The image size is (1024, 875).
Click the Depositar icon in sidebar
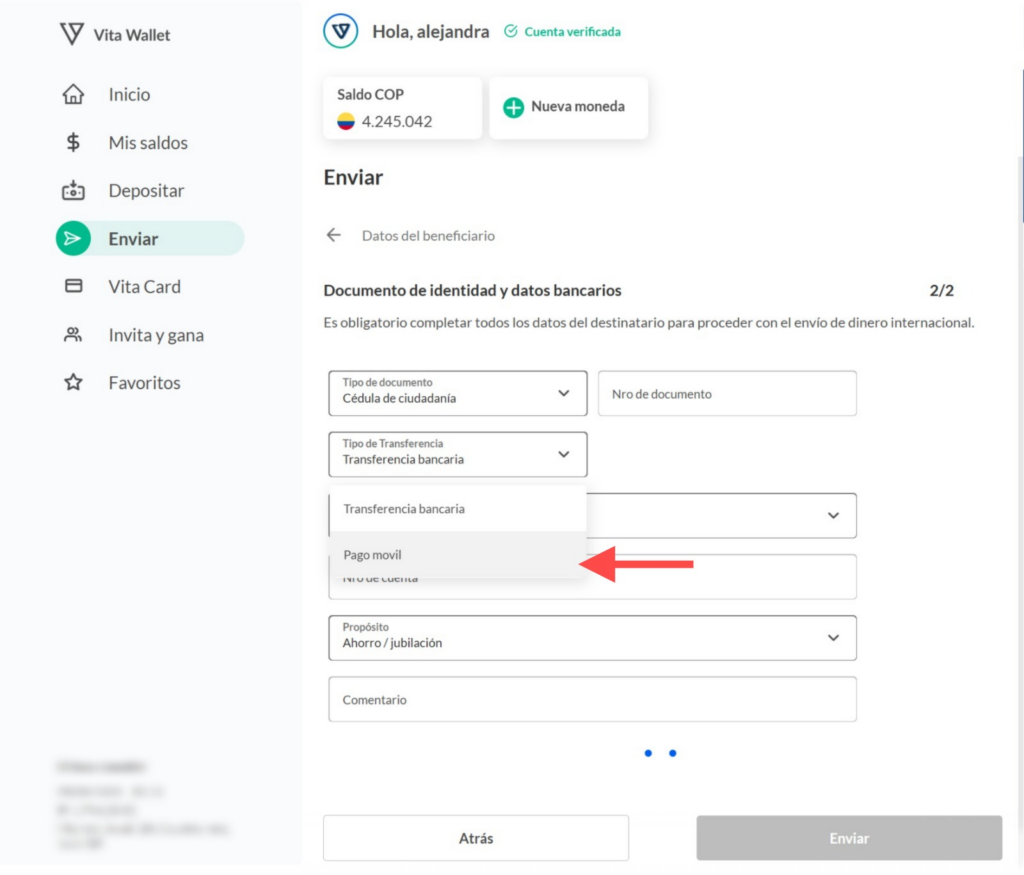pos(73,191)
